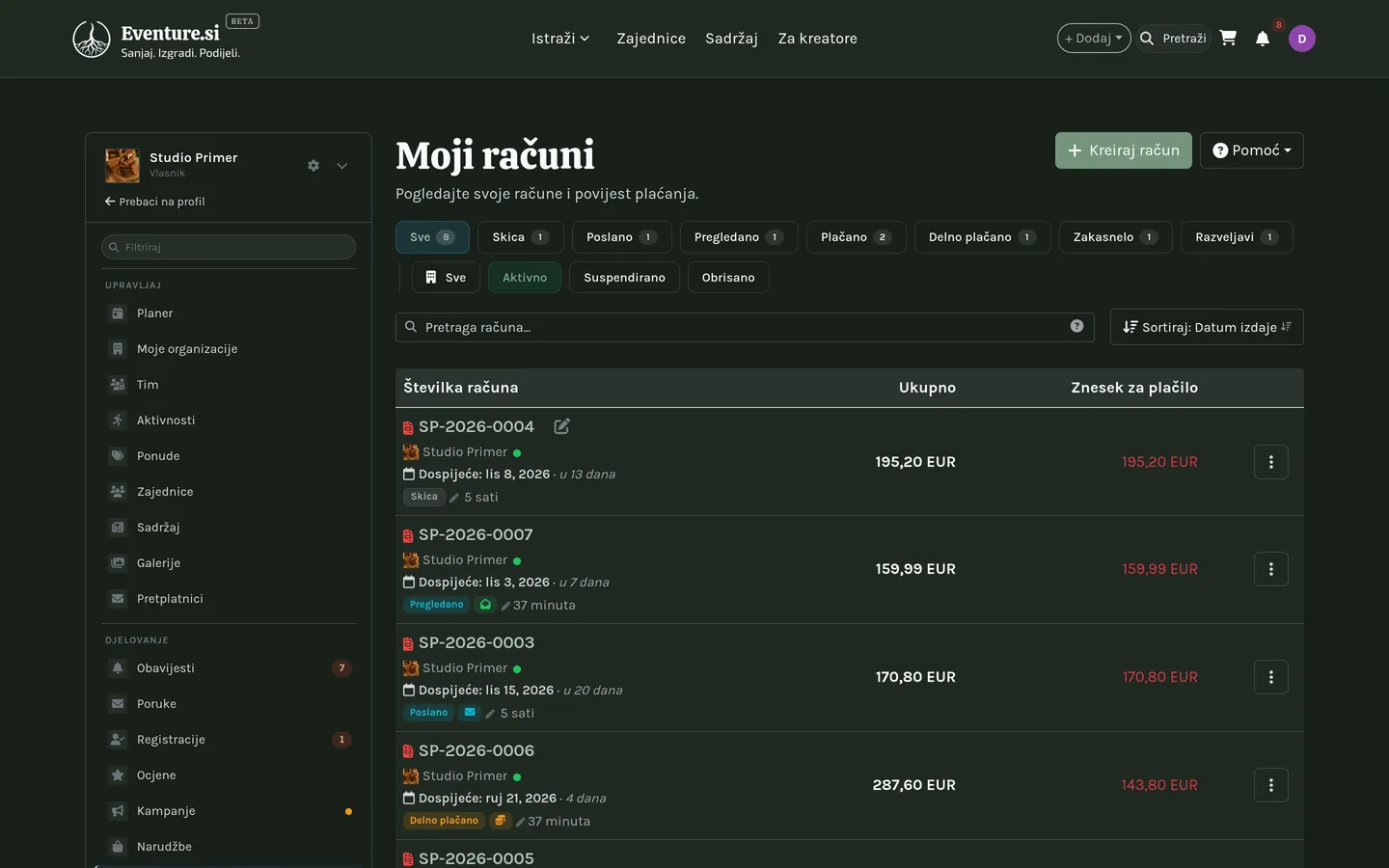Click Prebaci na profil link
Image resolution: width=1389 pixels, height=868 pixels.
pyautogui.click(x=155, y=202)
